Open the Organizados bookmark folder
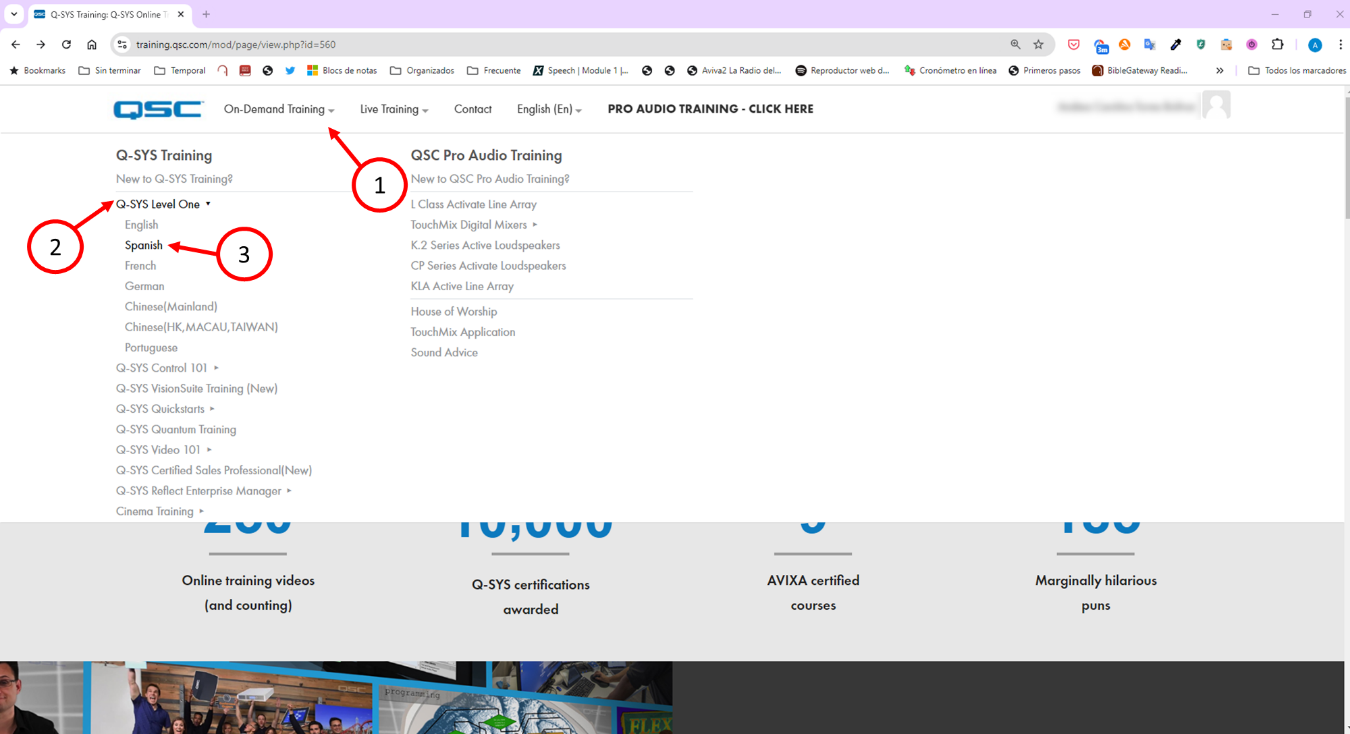Viewport: 1350px width, 734px height. click(x=422, y=71)
